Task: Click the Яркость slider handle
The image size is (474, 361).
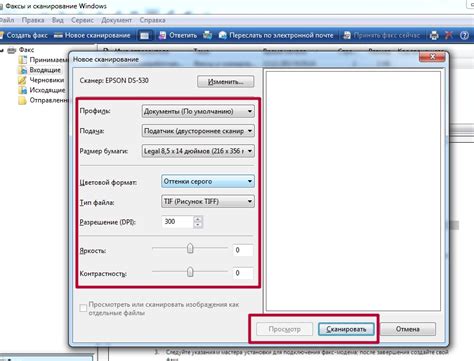Action: (x=190, y=248)
